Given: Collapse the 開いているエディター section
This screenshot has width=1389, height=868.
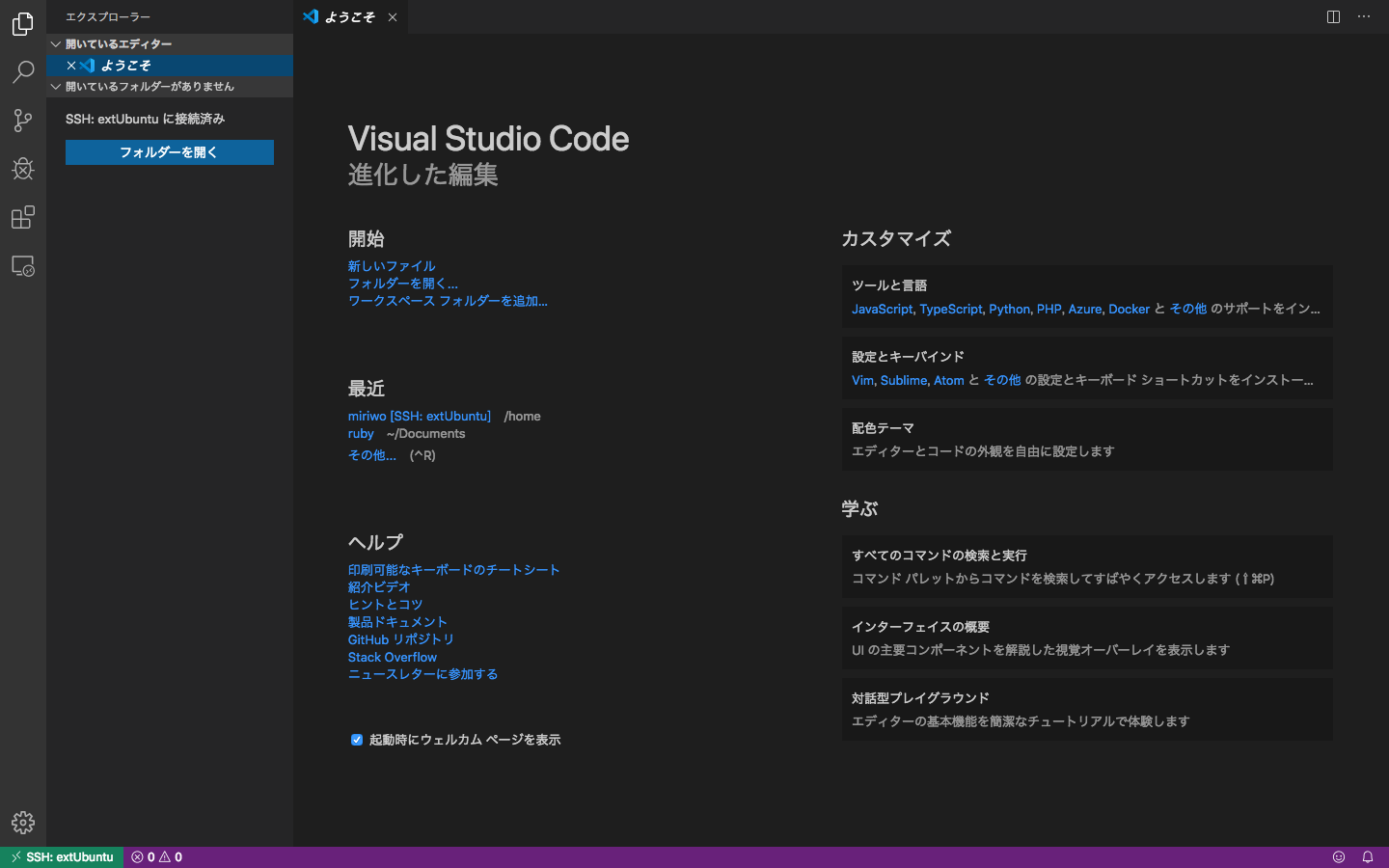Looking at the screenshot, I should point(55,44).
